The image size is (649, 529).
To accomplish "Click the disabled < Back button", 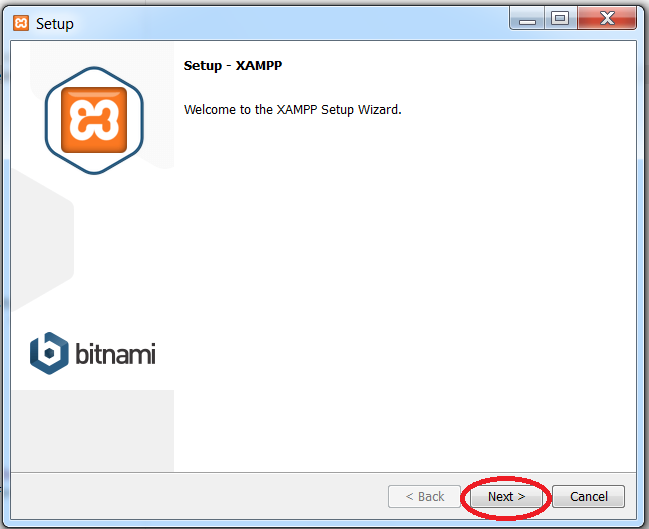I will click(x=424, y=496).
